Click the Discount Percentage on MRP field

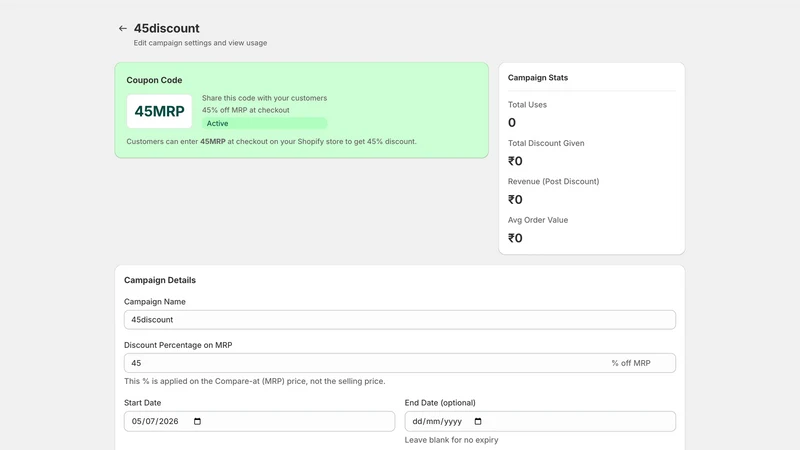[399, 363]
